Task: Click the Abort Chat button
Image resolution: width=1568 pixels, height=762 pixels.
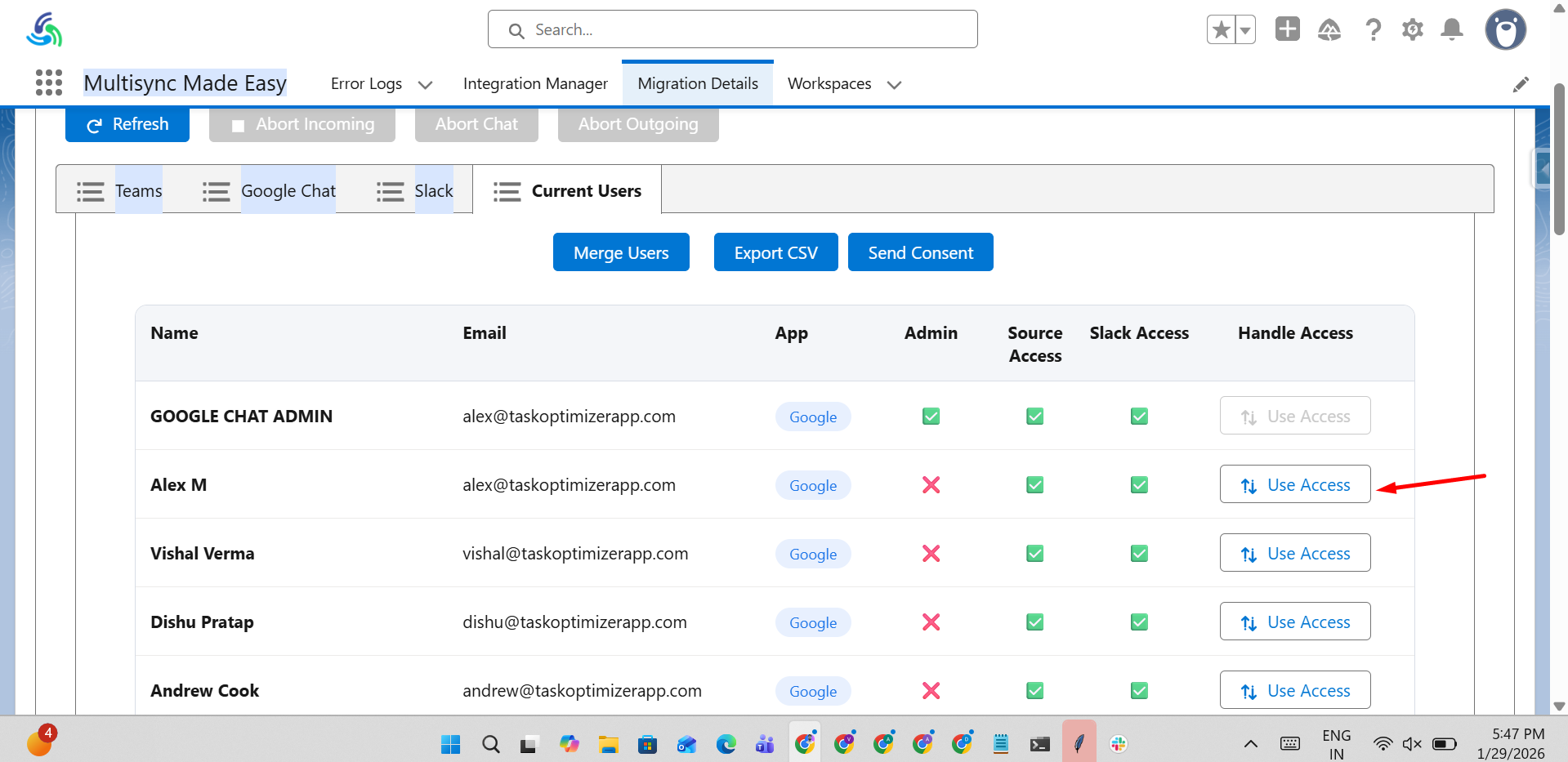Action: pos(476,124)
